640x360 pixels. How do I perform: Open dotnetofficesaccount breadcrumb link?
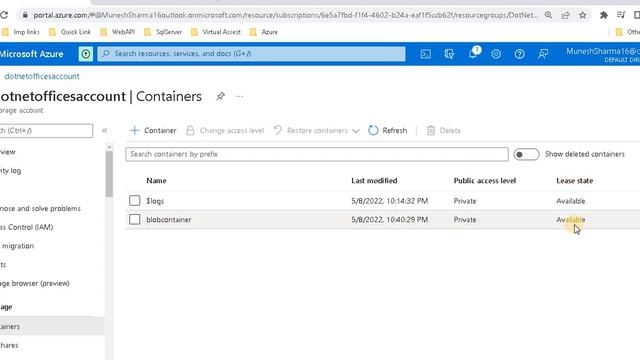click(x=42, y=76)
